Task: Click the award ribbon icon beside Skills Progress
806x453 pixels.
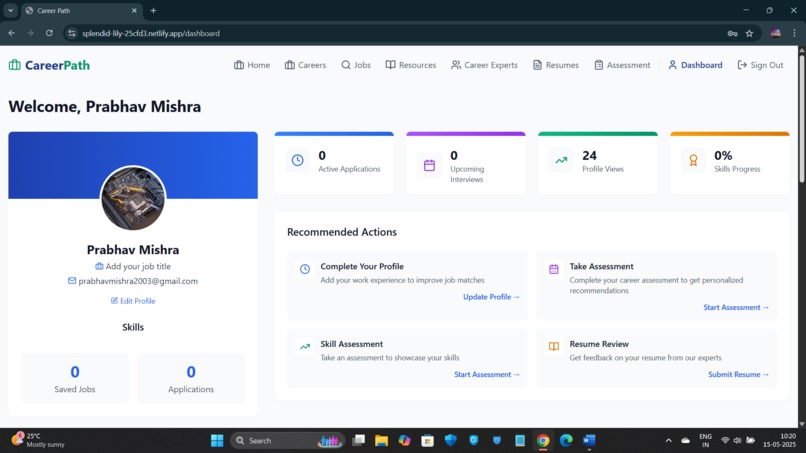Action: (693, 160)
